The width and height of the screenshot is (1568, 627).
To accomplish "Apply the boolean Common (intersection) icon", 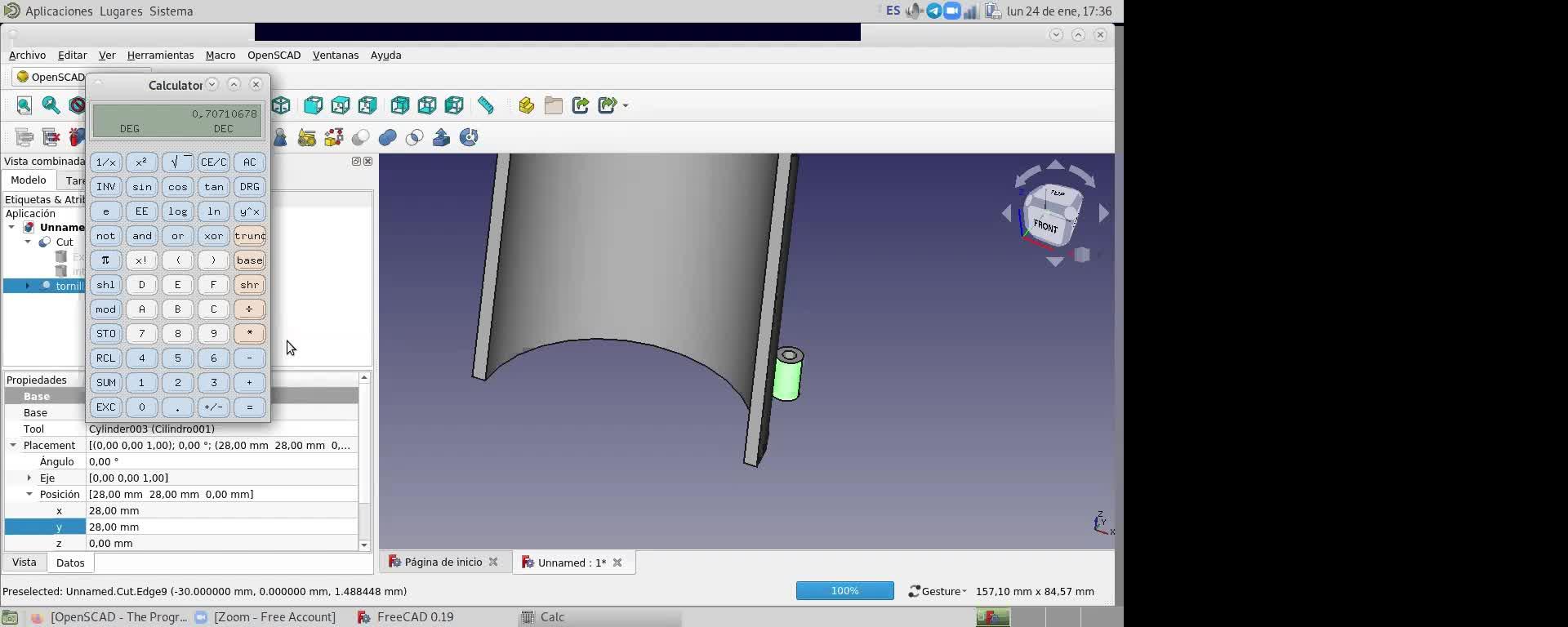I will coord(415,137).
